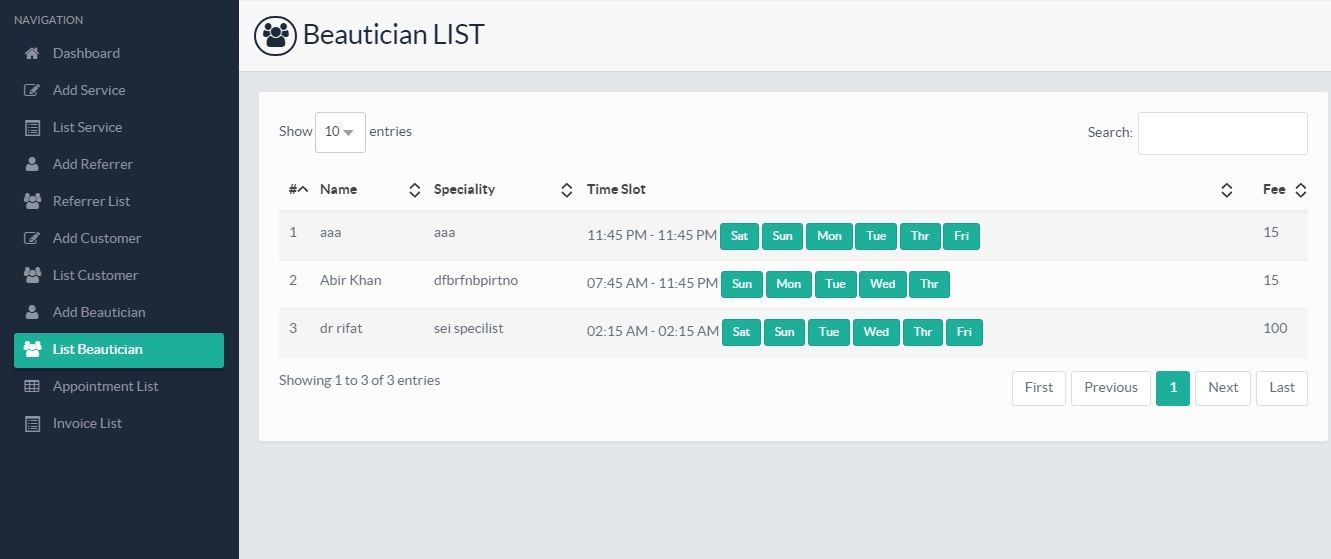Click the Invoice List icon
This screenshot has height=559, width=1331.
coord(32,423)
